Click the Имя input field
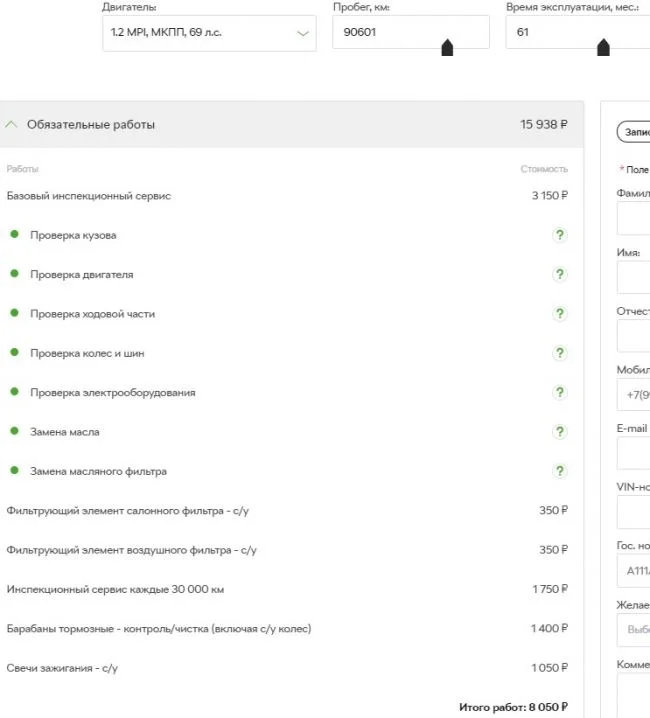650x718 pixels. [x=634, y=278]
